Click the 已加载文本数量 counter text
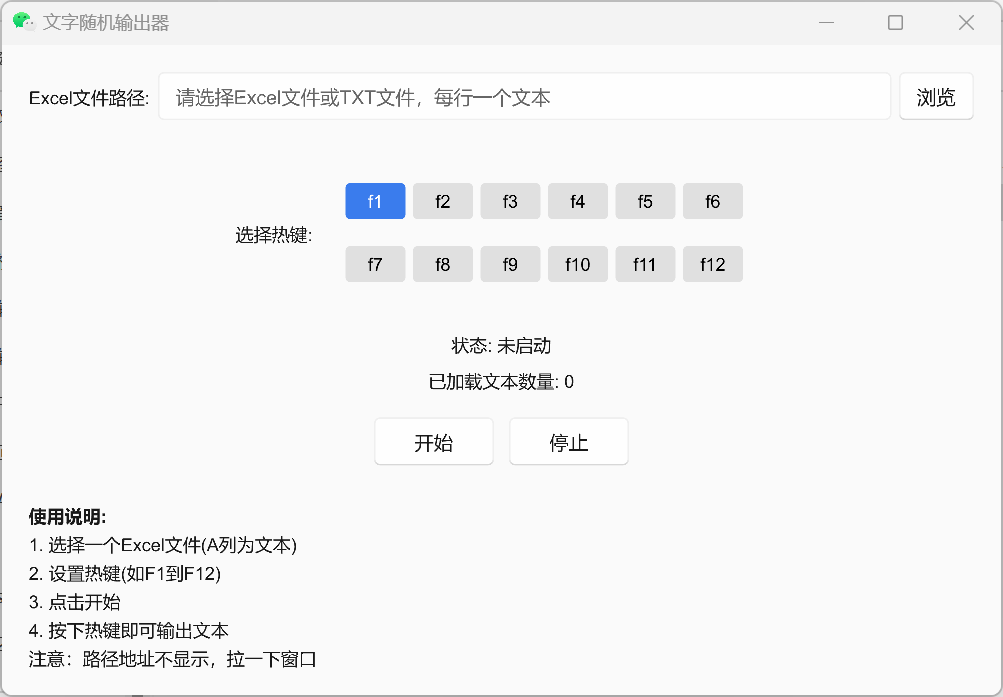The height and width of the screenshot is (697, 1003). click(x=501, y=381)
